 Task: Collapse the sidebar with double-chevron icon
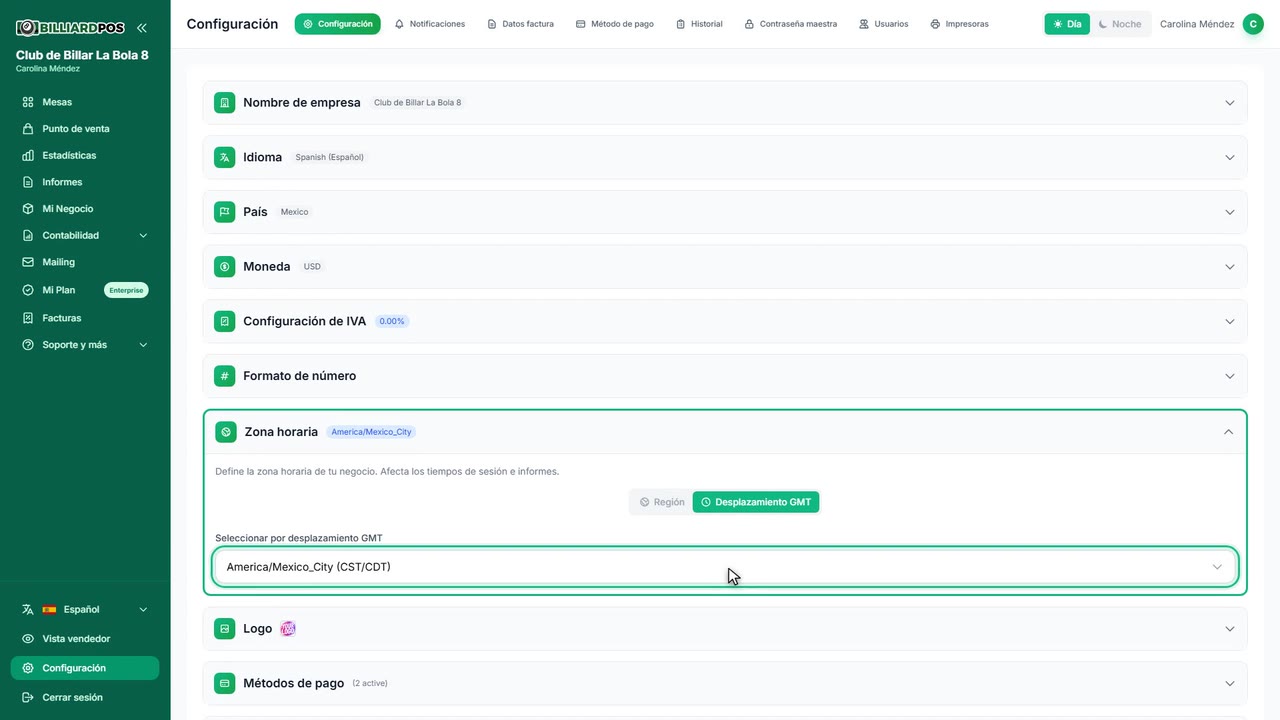142,28
